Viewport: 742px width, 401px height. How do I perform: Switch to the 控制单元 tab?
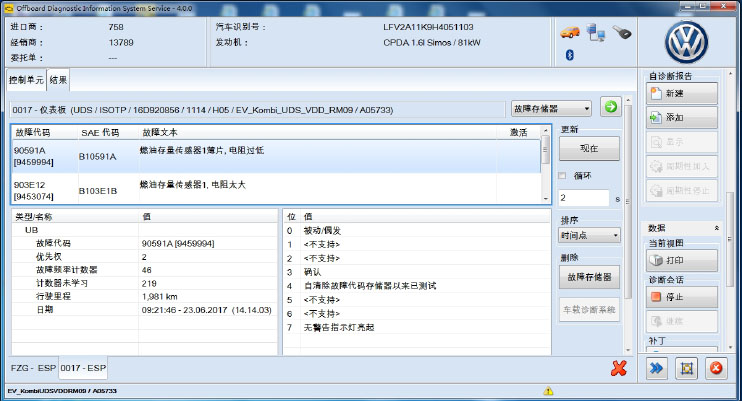26,80
